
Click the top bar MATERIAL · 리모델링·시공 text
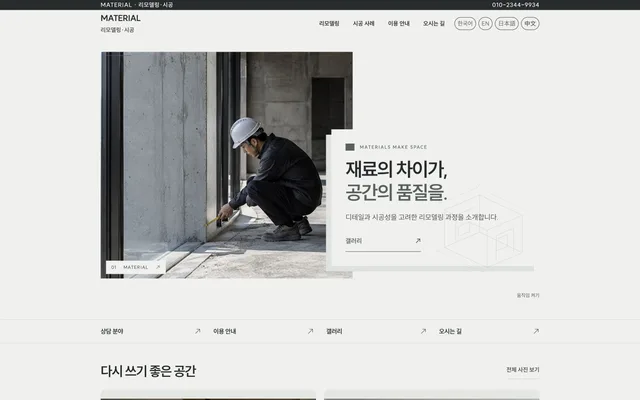click(137, 5)
